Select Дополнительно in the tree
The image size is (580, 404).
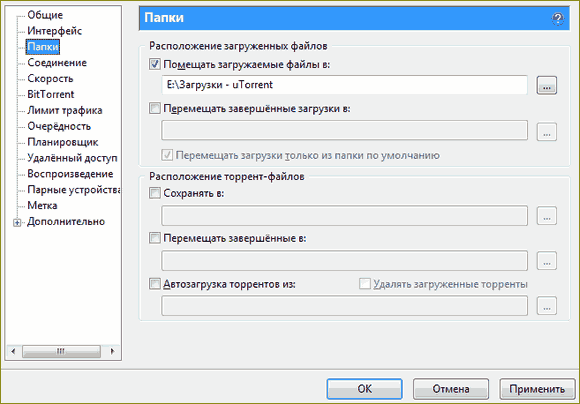click(x=66, y=222)
